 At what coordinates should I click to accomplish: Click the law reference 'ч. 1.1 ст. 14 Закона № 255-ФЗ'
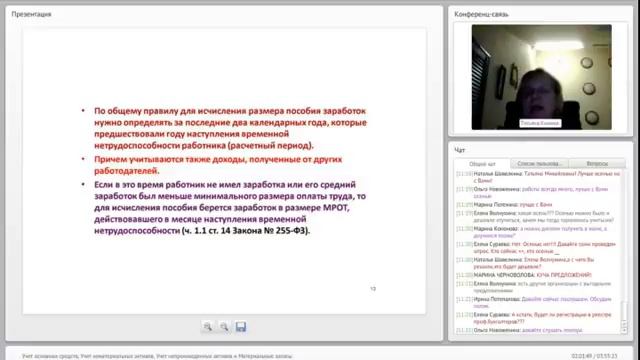pyautogui.click(x=246, y=231)
